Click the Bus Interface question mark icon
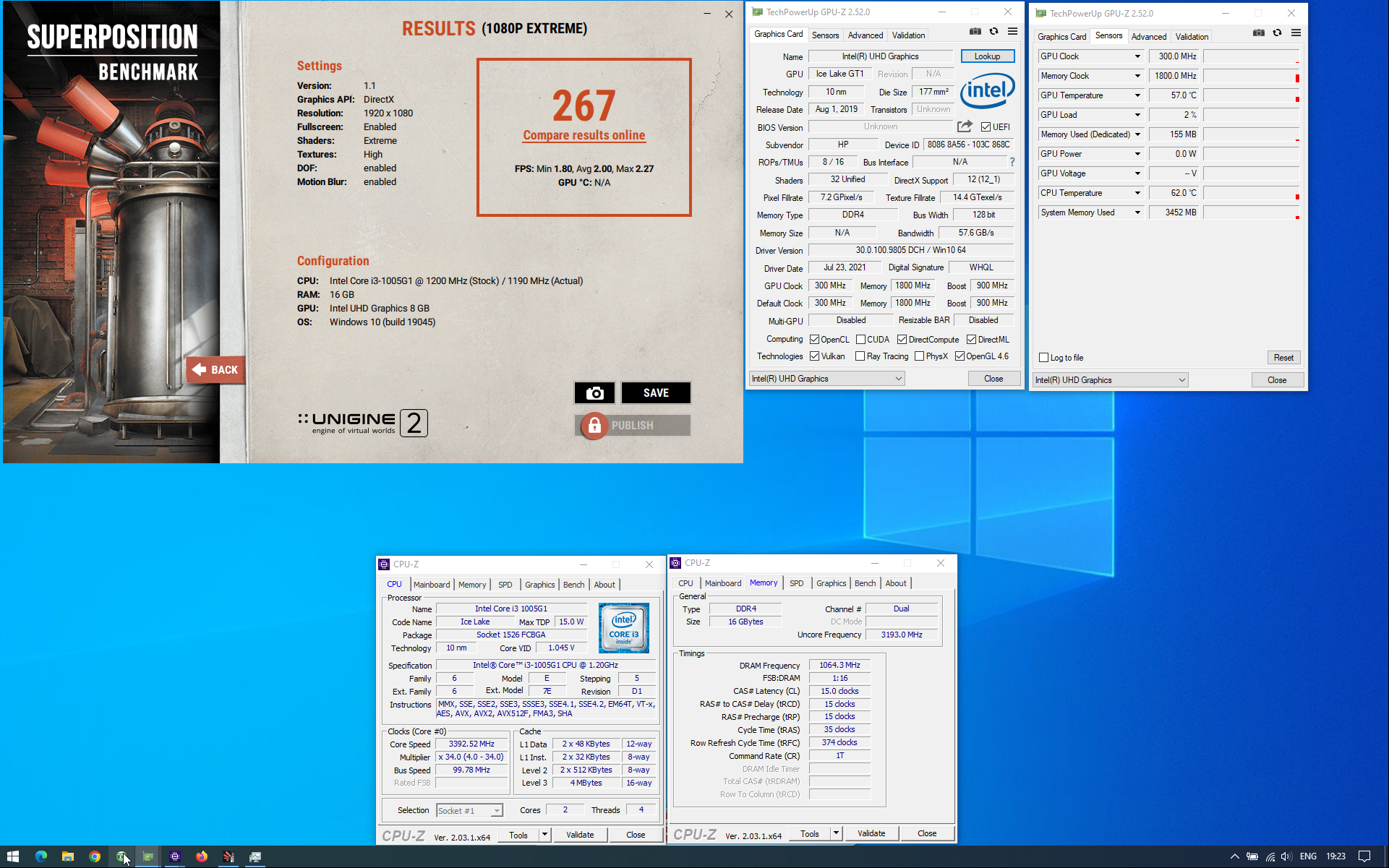The height and width of the screenshot is (868, 1389). pos(1012,162)
